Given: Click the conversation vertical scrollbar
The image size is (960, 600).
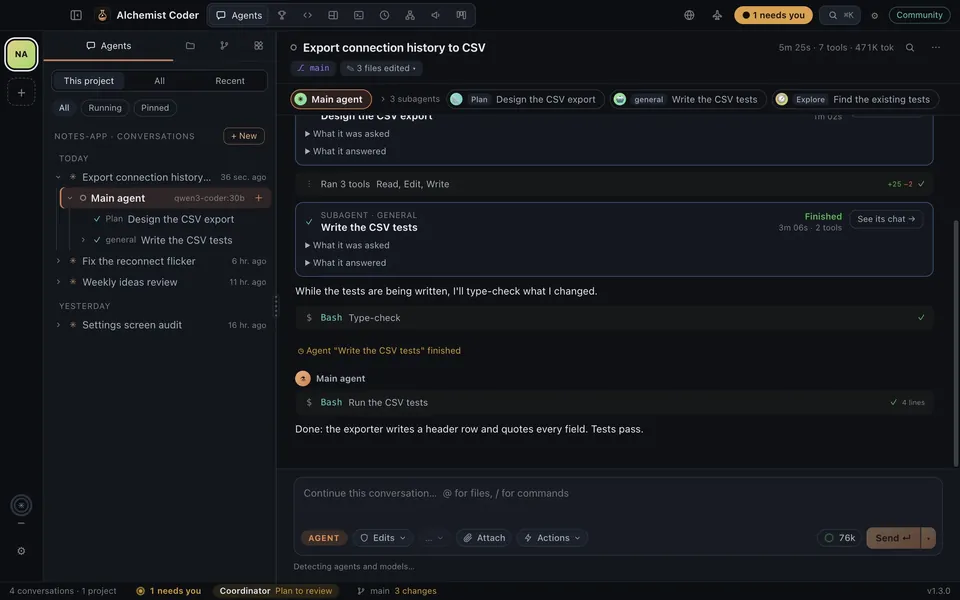Looking at the screenshot, I should [x=956, y=343].
